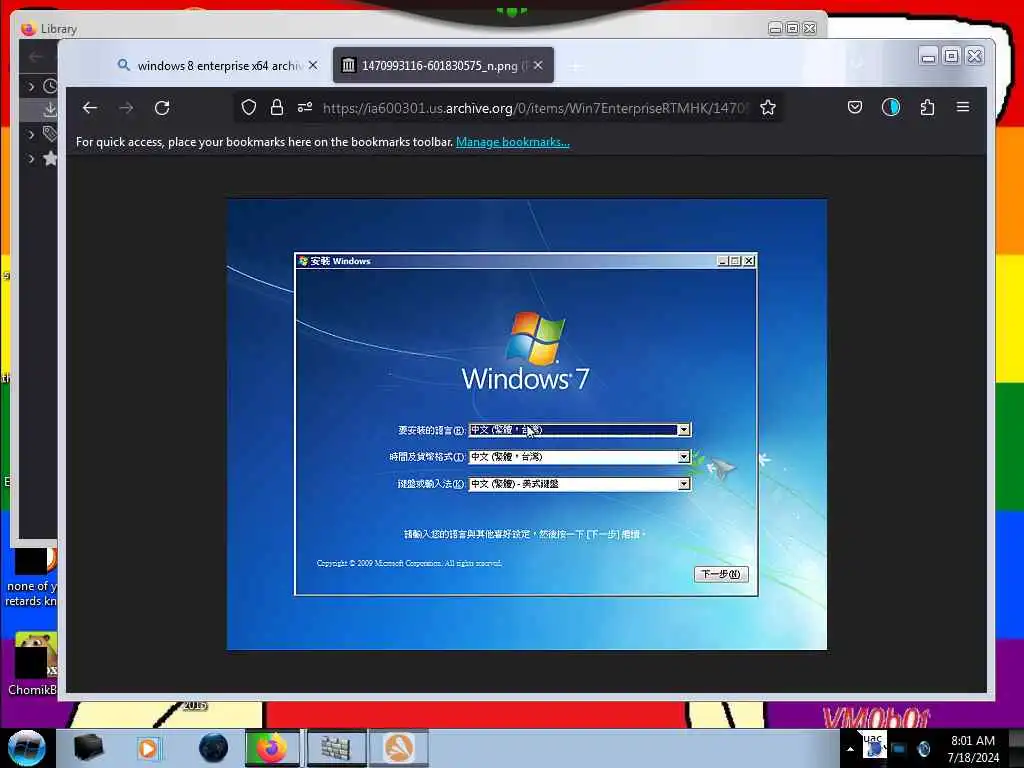
Task: Launch the media player taskbar icon
Action: 148,748
